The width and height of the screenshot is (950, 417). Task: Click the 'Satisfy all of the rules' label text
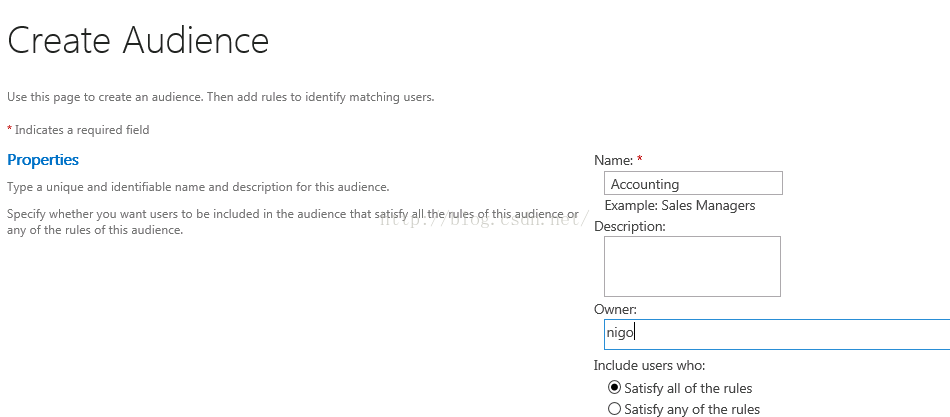pos(688,388)
